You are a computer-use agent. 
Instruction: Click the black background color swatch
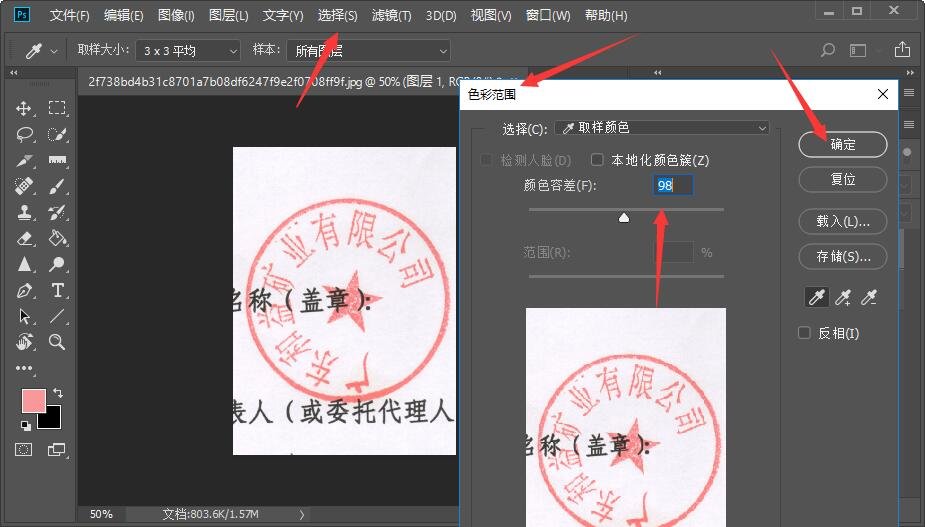tap(53, 419)
